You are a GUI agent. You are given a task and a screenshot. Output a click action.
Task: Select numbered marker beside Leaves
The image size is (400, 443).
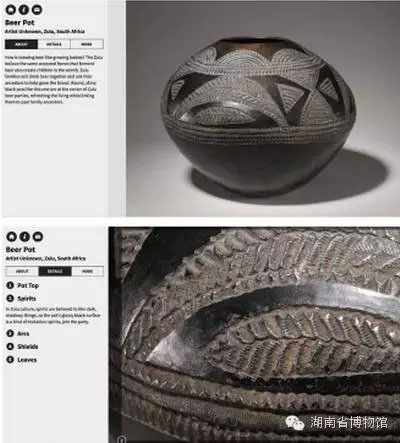pyautogui.click(x=10, y=359)
